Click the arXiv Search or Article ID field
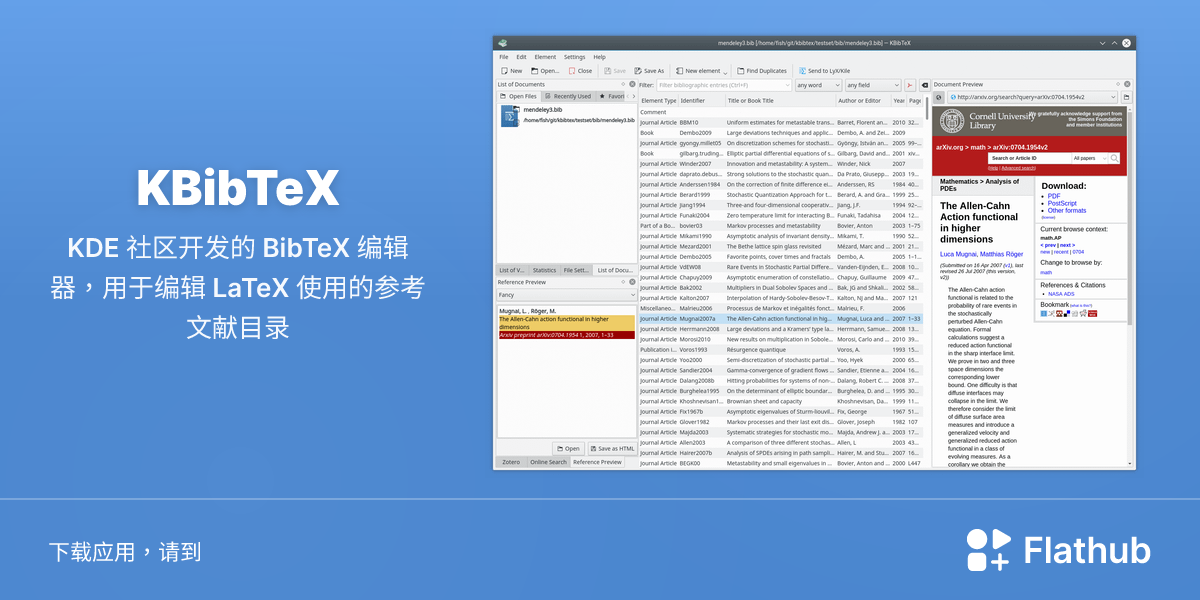The height and width of the screenshot is (600, 1200). 1029,158
